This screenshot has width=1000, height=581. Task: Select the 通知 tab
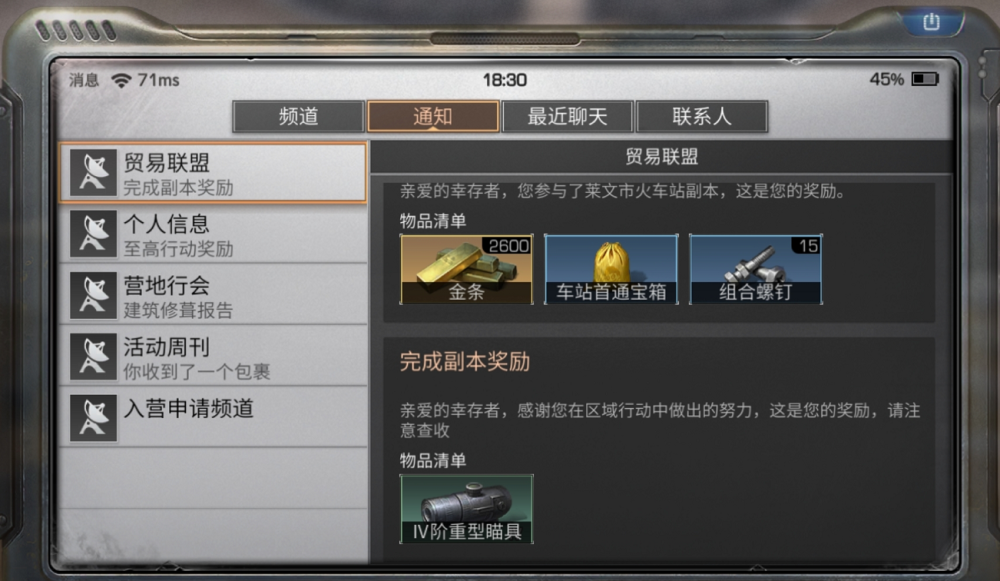click(x=433, y=116)
